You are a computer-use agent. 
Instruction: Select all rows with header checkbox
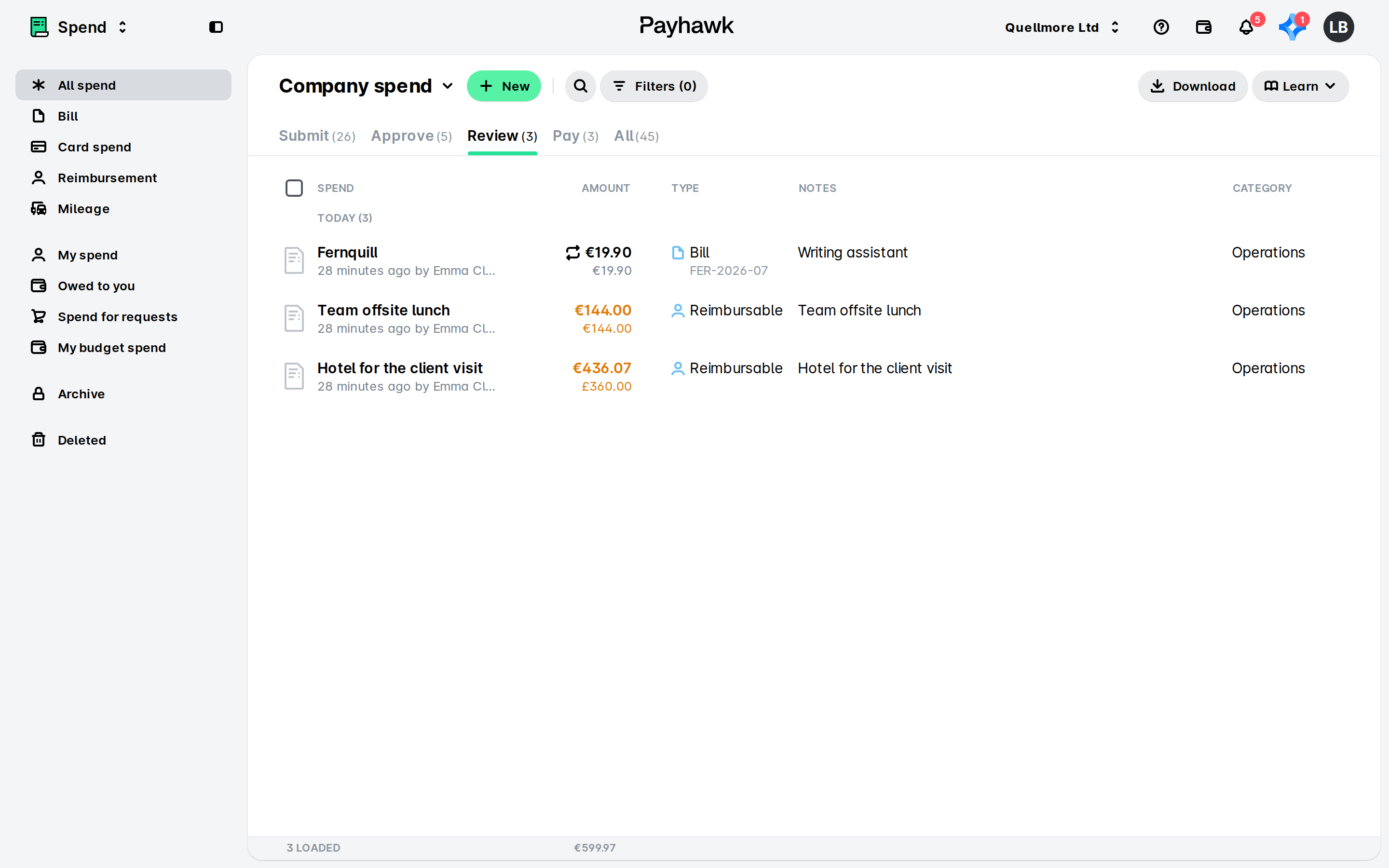[294, 188]
